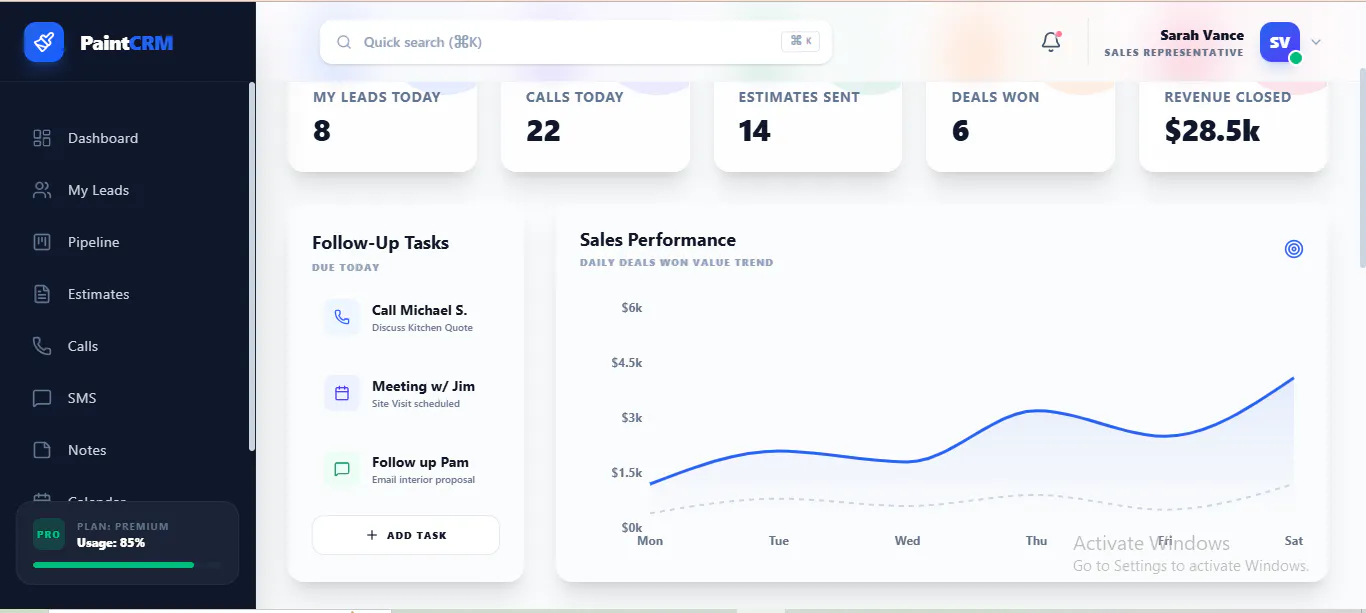Select the SMS menu item
The height and width of the screenshot is (613, 1366).
tap(82, 398)
